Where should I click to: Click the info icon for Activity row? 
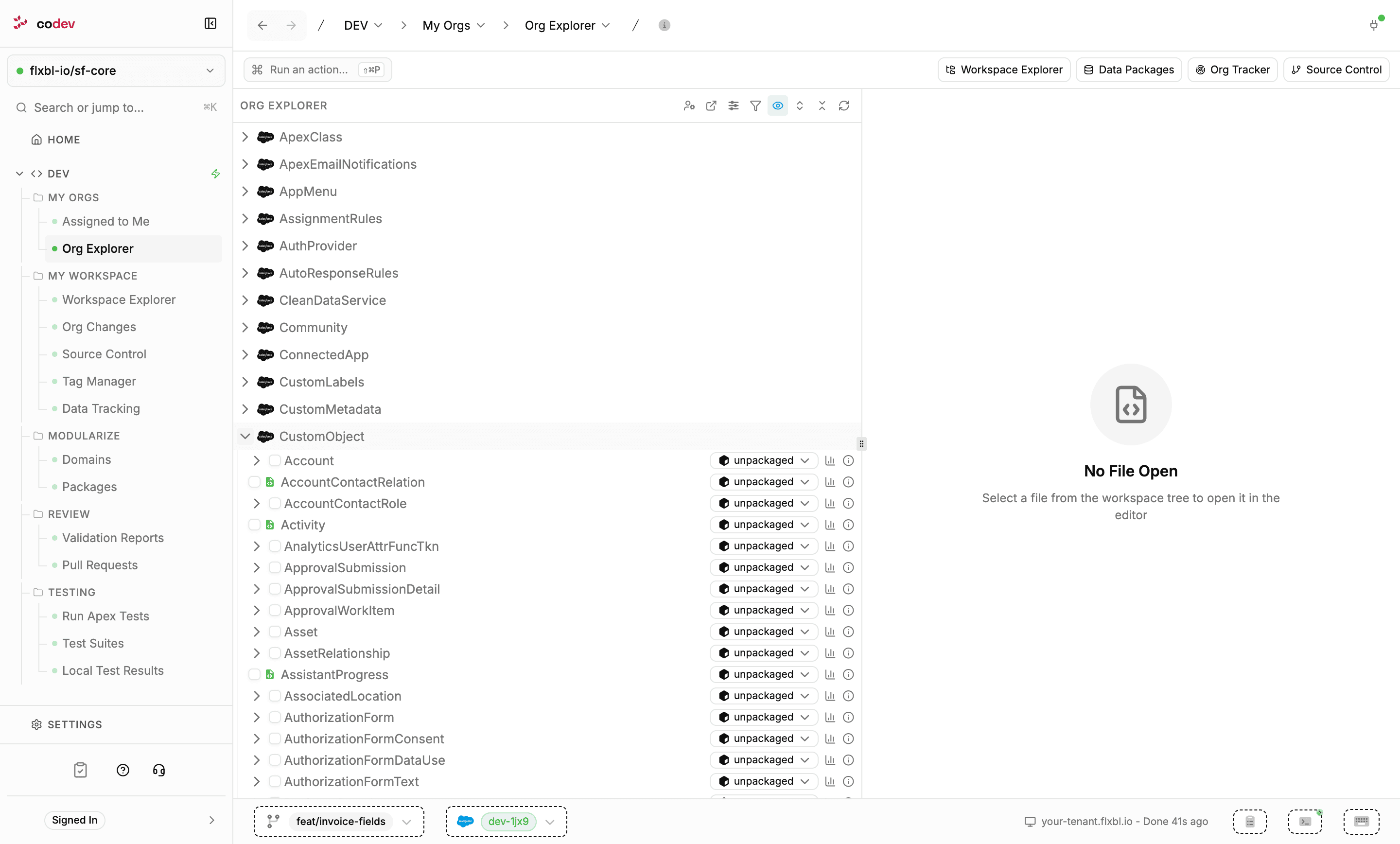point(848,525)
